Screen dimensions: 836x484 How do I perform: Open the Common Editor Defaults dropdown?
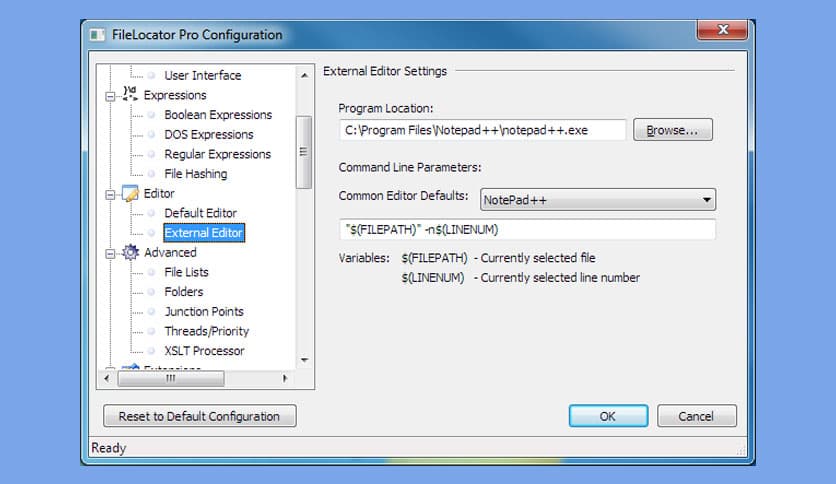[x=598, y=200]
